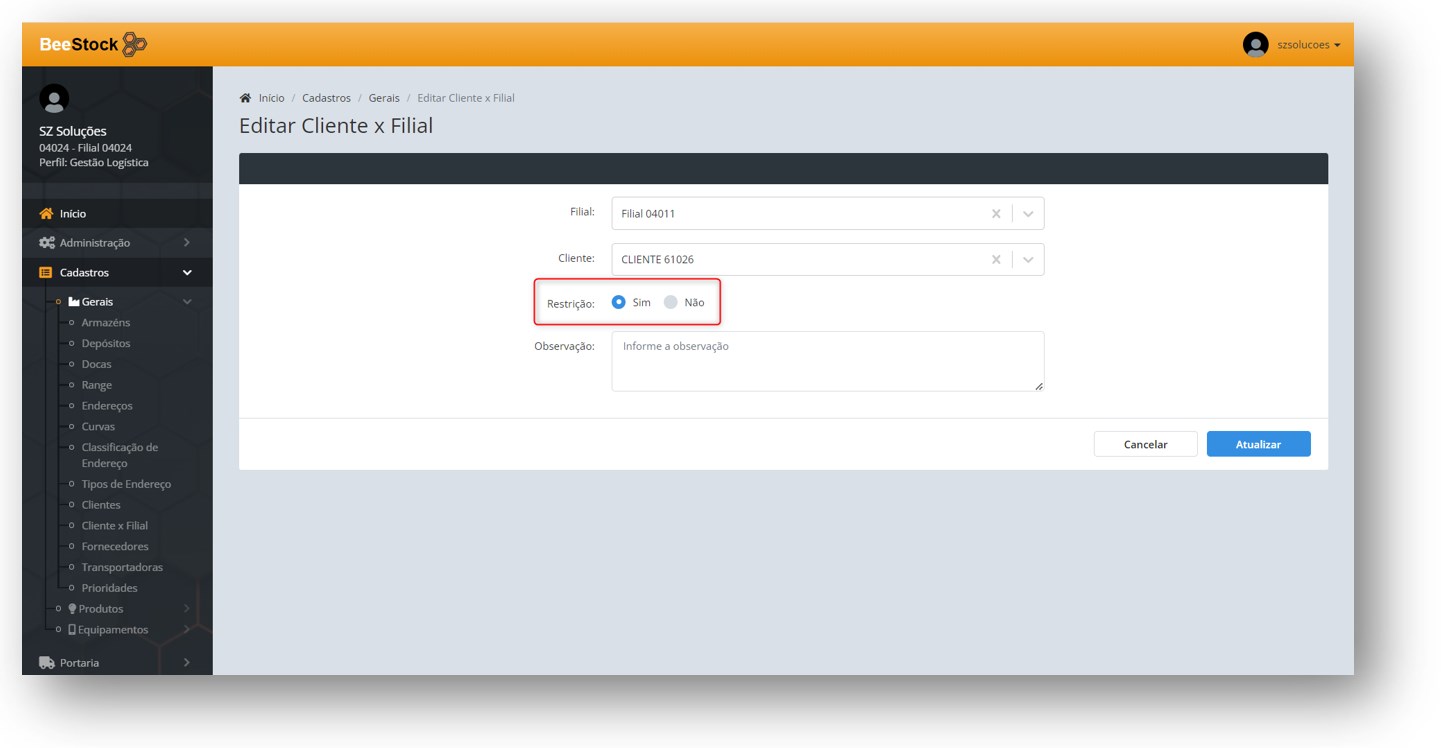Image resolution: width=1441 pixels, height=748 pixels.
Task: Select Sim for Restrição
Action: coord(619,302)
